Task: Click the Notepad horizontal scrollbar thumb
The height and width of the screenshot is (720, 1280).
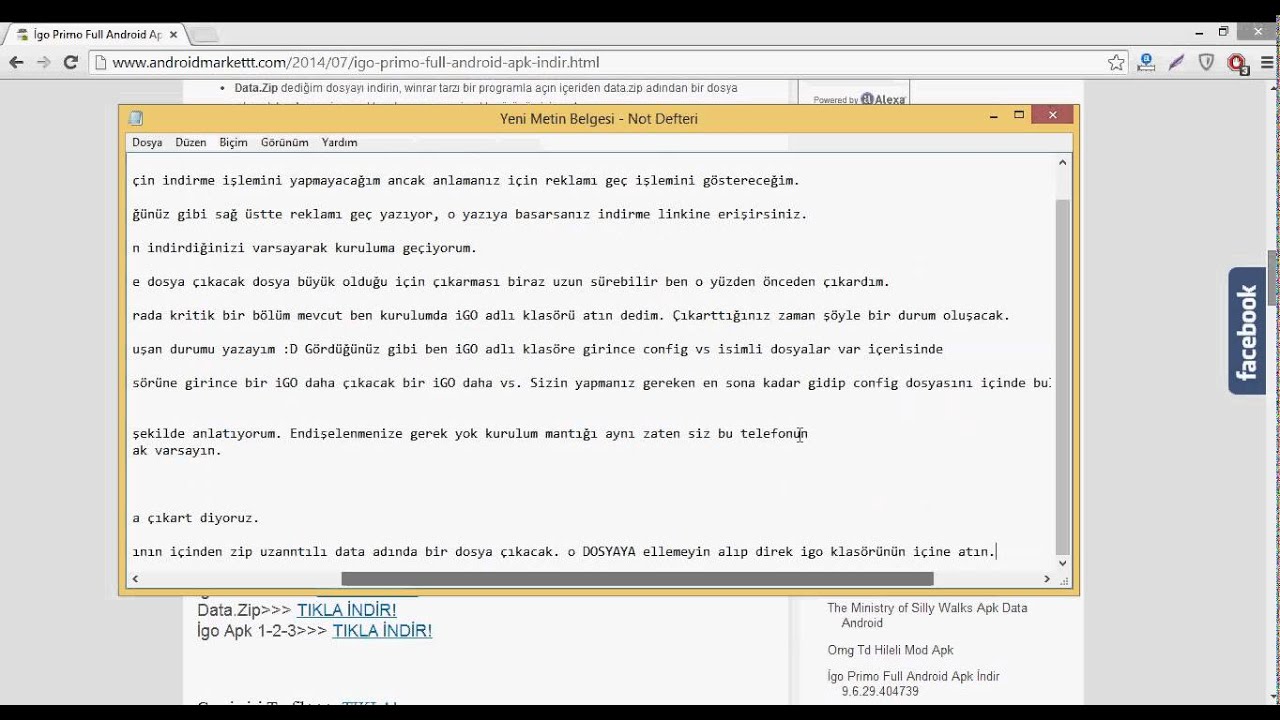Action: (x=637, y=579)
